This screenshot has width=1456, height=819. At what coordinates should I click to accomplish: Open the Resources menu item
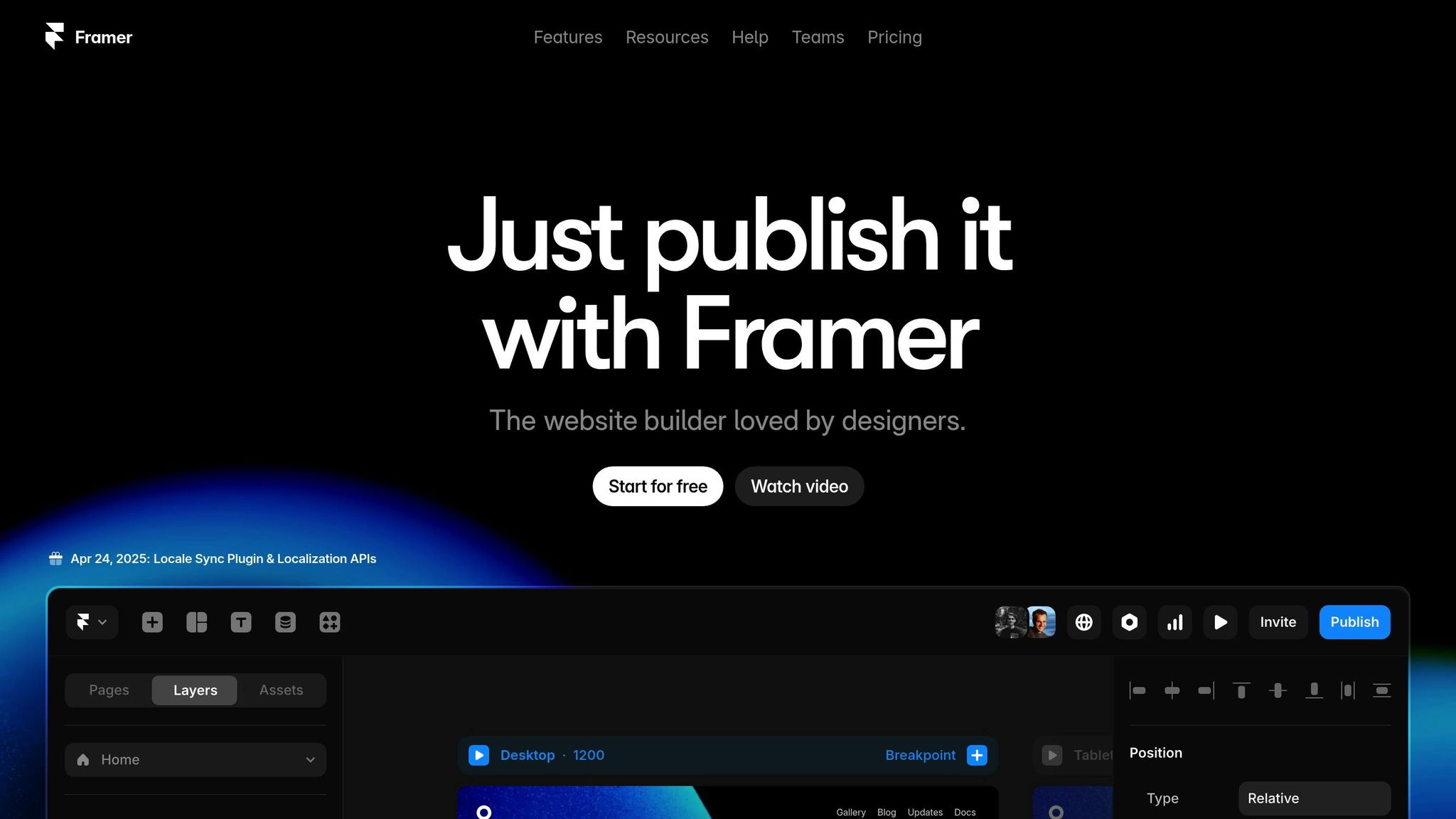coord(667,37)
